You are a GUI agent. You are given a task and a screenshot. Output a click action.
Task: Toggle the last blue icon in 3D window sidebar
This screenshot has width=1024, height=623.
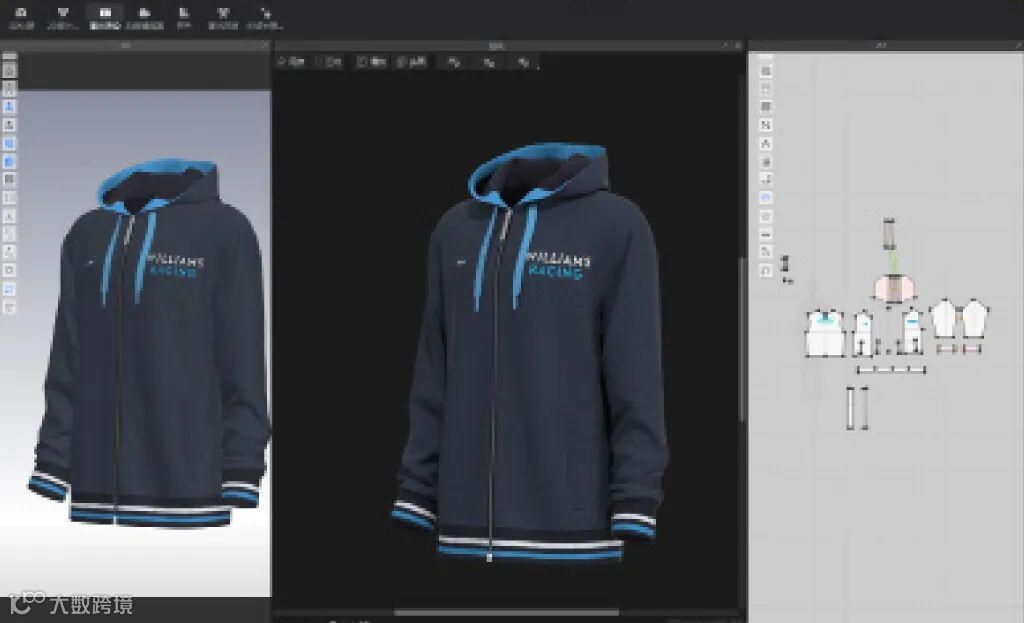[9, 289]
